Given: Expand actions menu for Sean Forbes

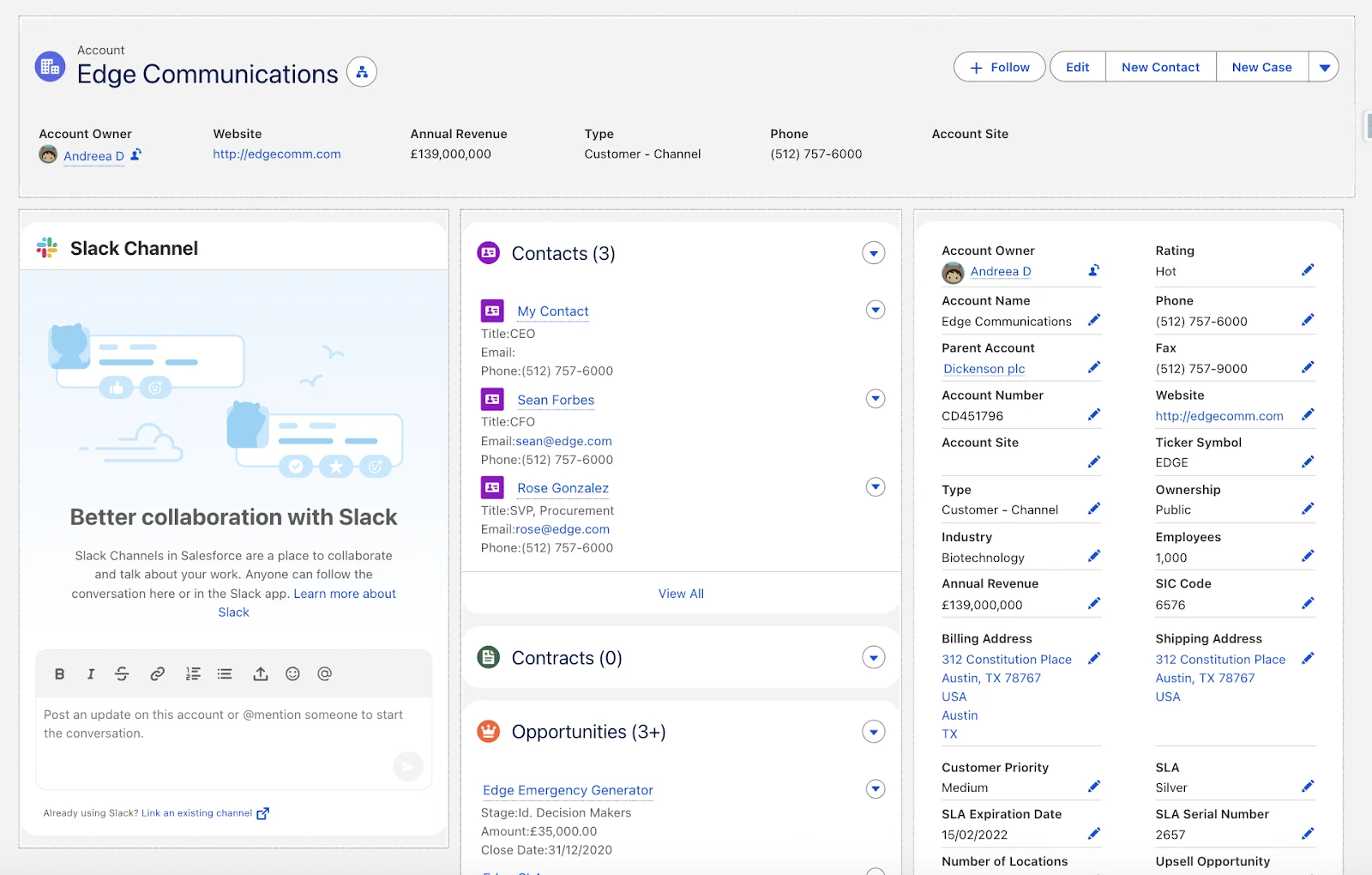Looking at the screenshot, I should (875, 399).
